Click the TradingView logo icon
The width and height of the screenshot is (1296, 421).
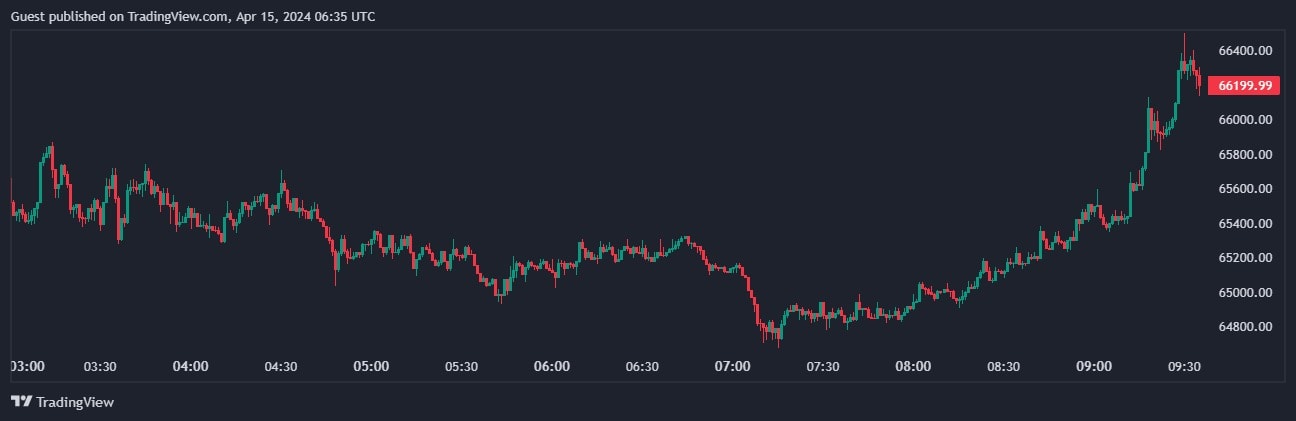coord(21,402)
